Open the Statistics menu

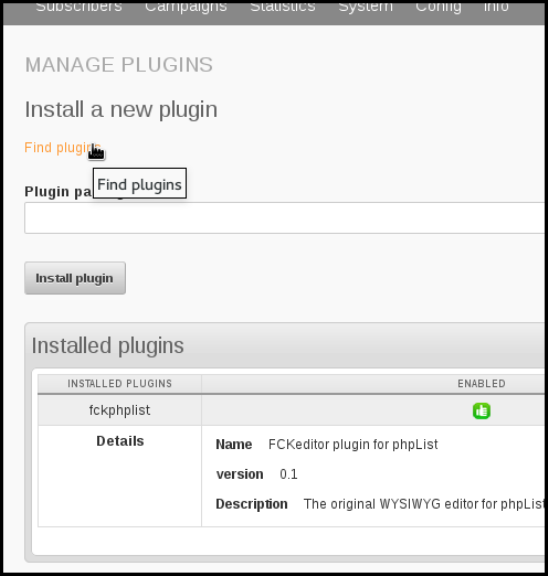(x=282, y=7)
